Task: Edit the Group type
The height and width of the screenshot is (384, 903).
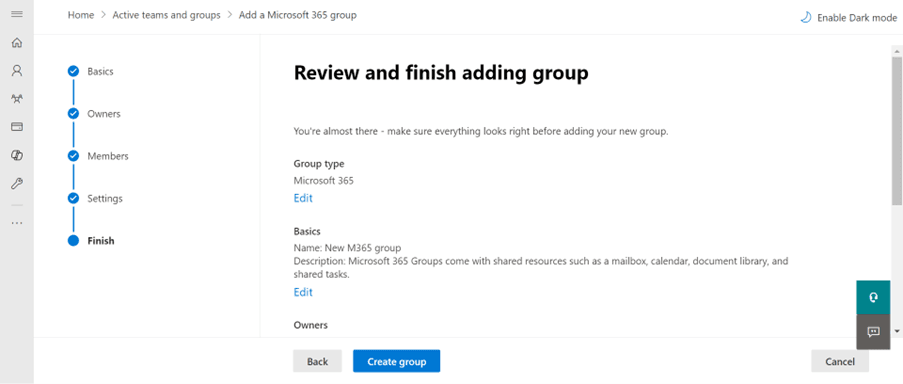Action: coord(303,198)
